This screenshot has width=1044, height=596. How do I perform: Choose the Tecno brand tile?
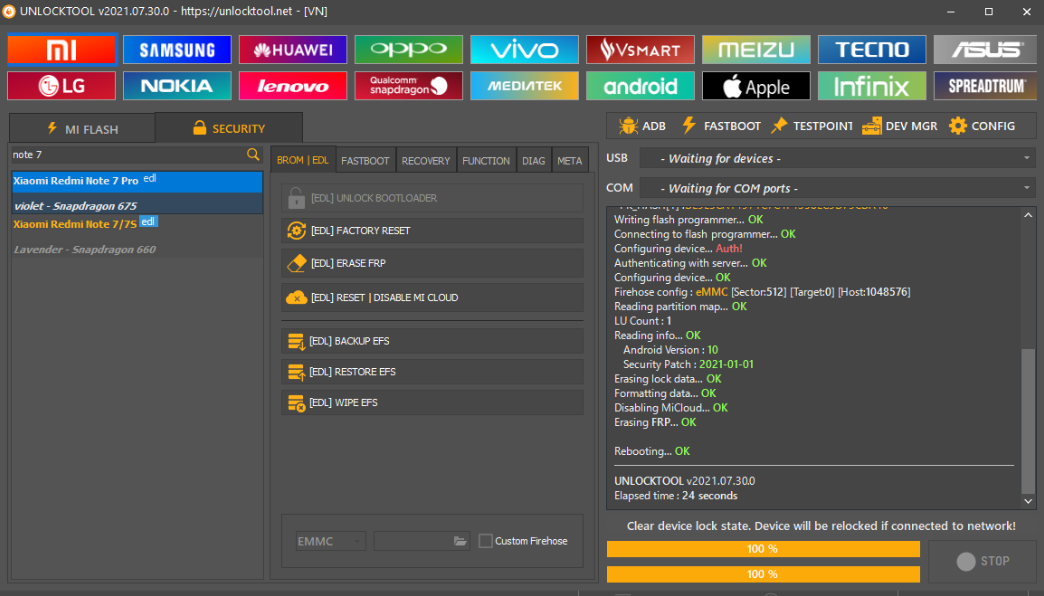click(872, 49)
